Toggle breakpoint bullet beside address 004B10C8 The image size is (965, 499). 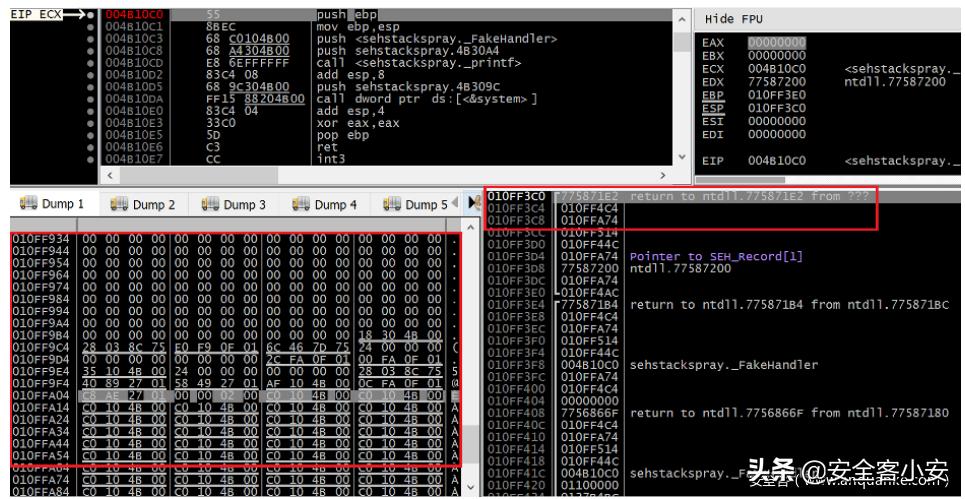coord(91,50)
